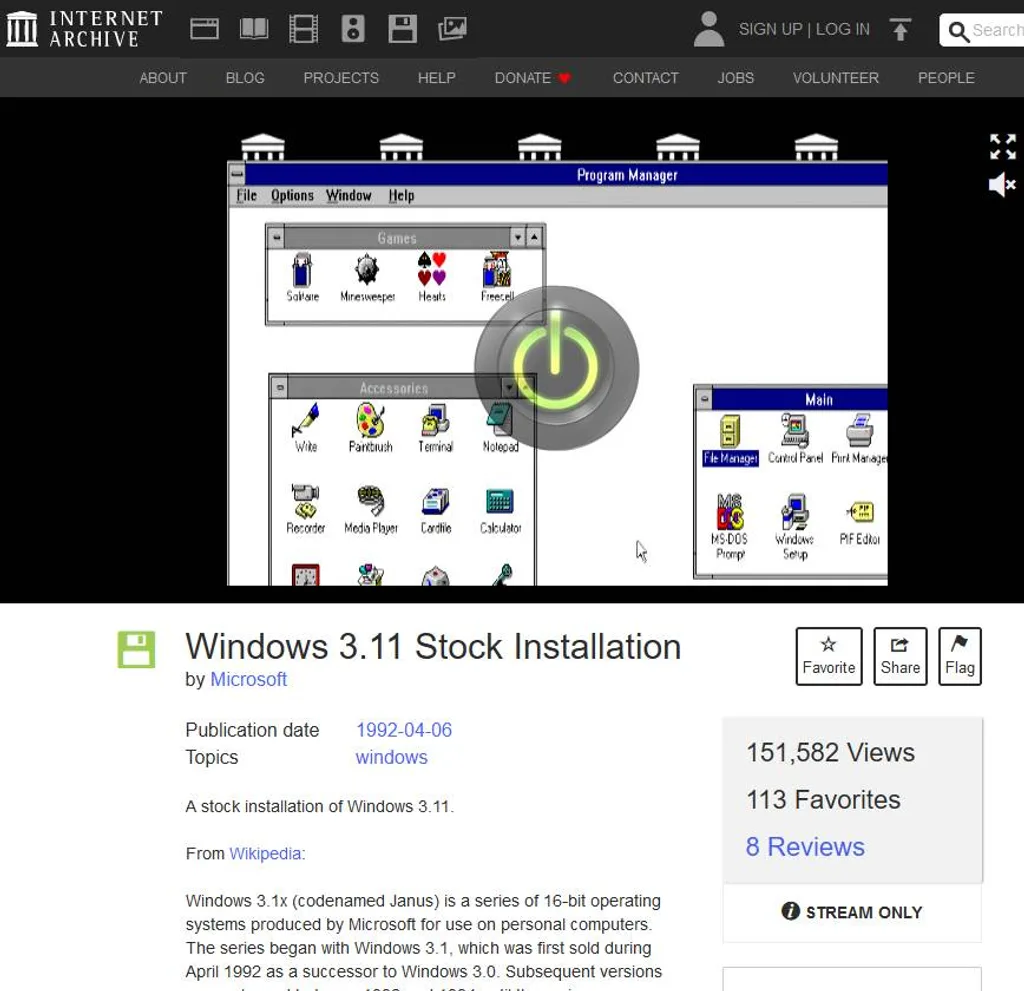Select the Cardfile icon in Accessories
This screenshot has height=991, width=1024.
tap(436, 510)
